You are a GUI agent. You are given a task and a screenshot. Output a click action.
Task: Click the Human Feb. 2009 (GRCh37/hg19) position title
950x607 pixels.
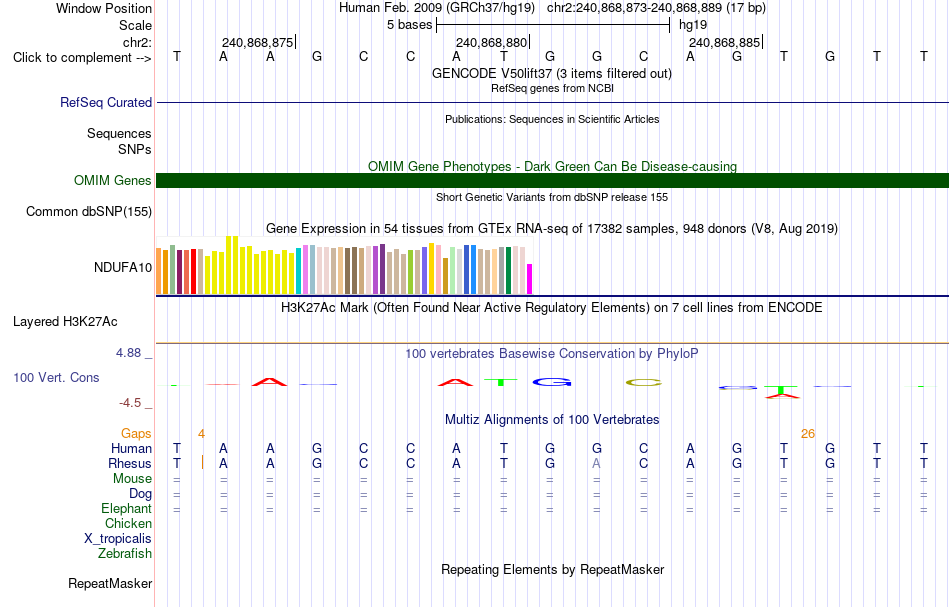(x=437, y=8)
